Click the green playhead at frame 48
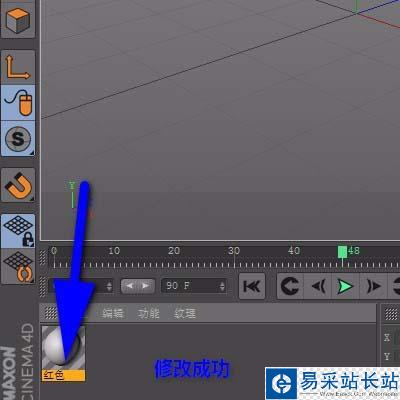The width and height of the screenshot is (400, 400). (342, 252)
